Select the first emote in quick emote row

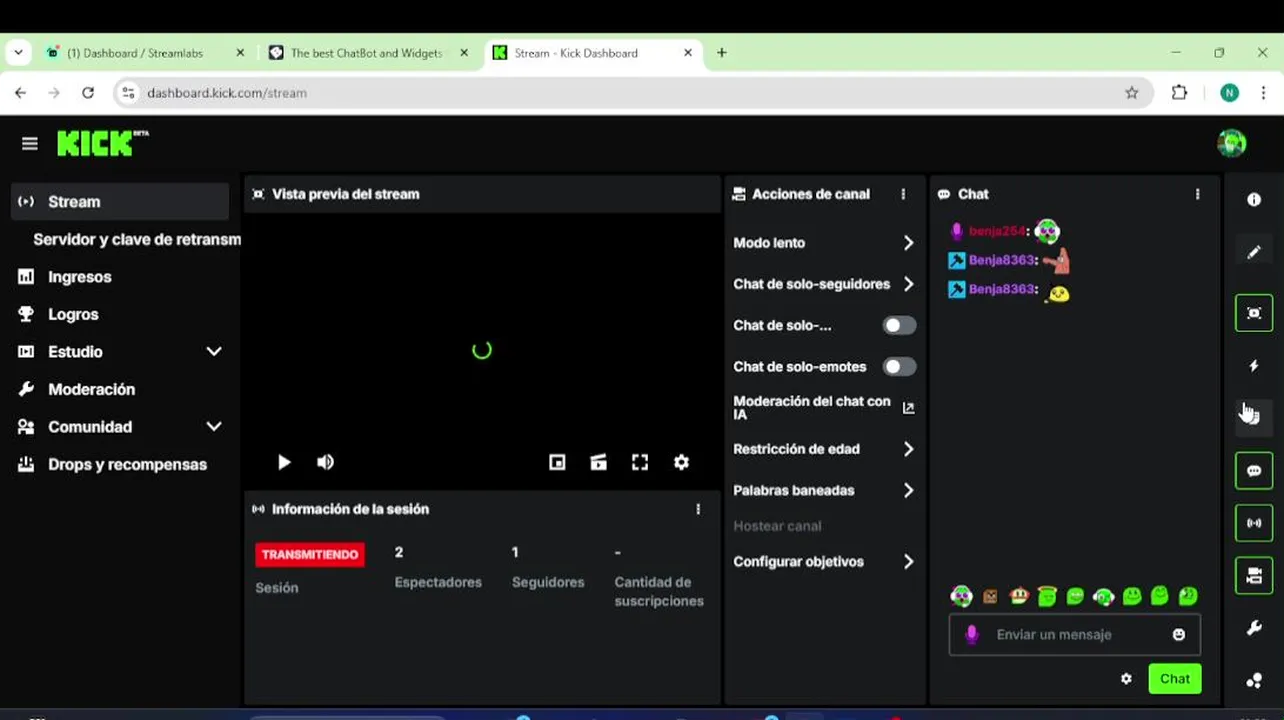[961, 596]
